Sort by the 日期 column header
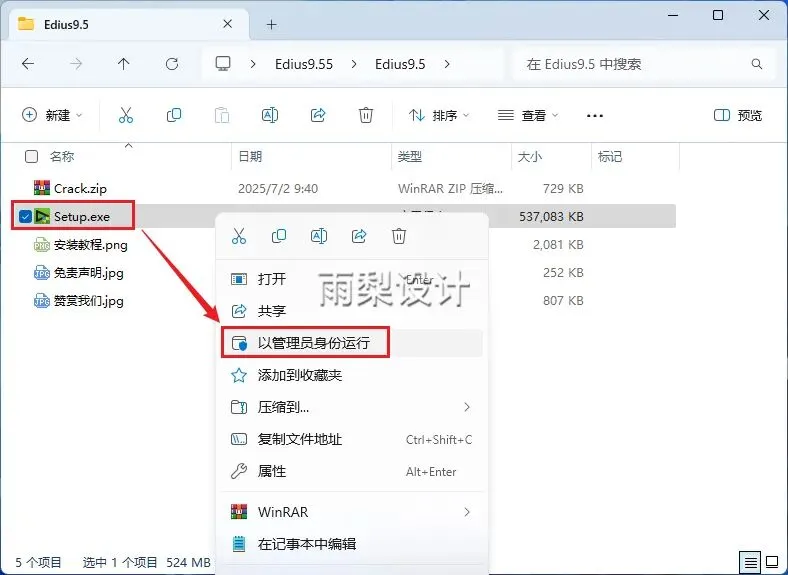This screenshot has width=788, height=575. point(250,156)
